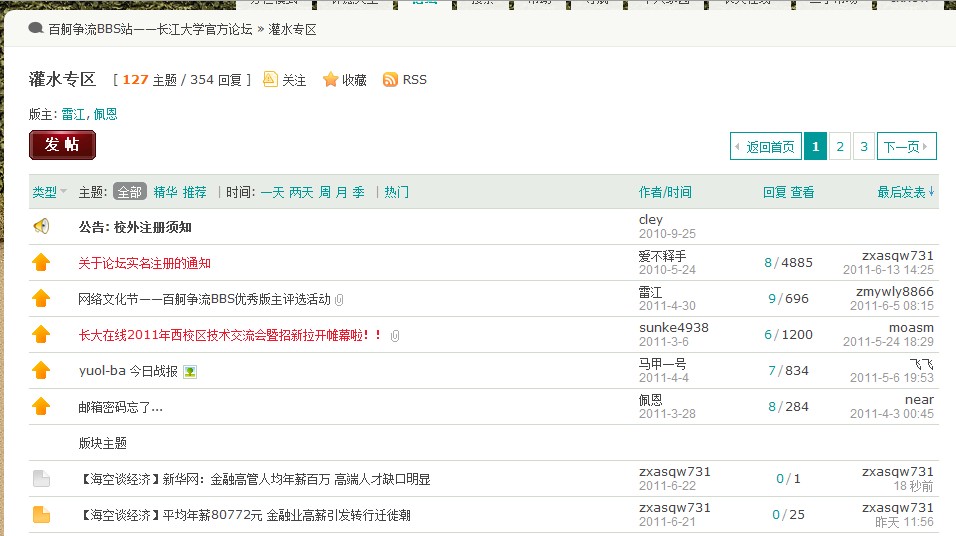Open the 类型 type dropdown
Screen dimensions: 956x536
click(x=49, y=192)
